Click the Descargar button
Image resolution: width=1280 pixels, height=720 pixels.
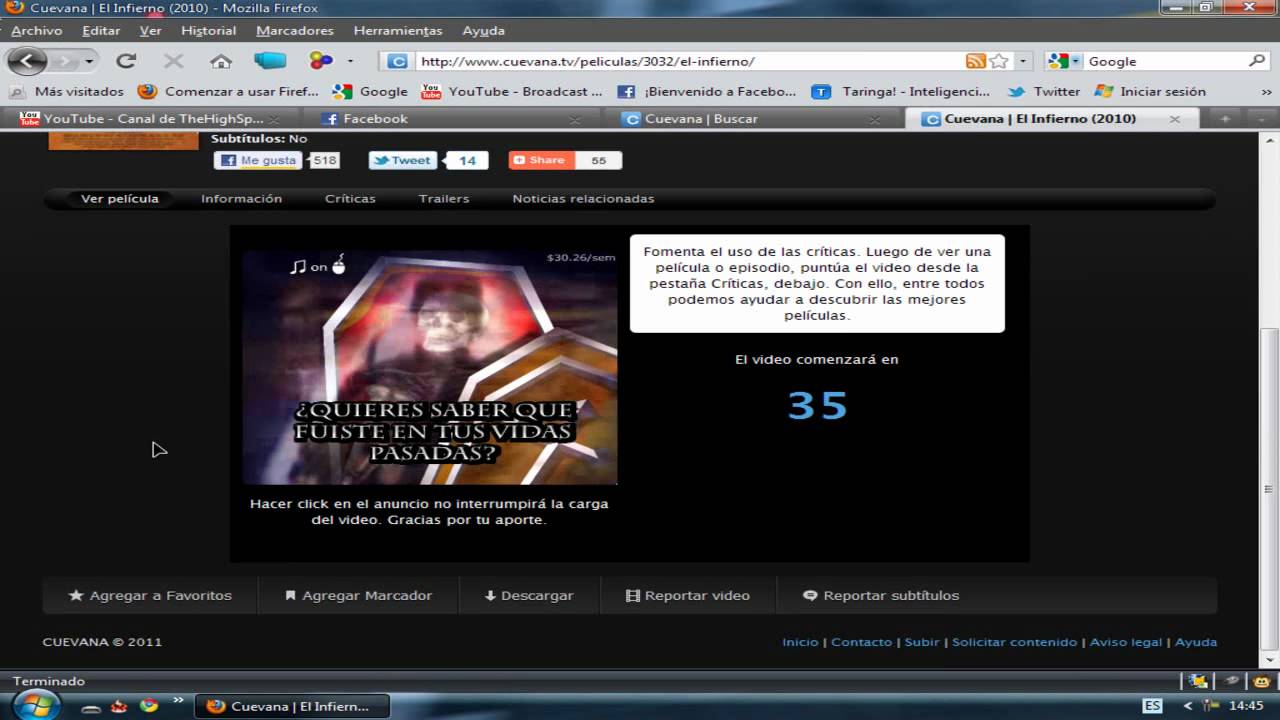point(529,595)
